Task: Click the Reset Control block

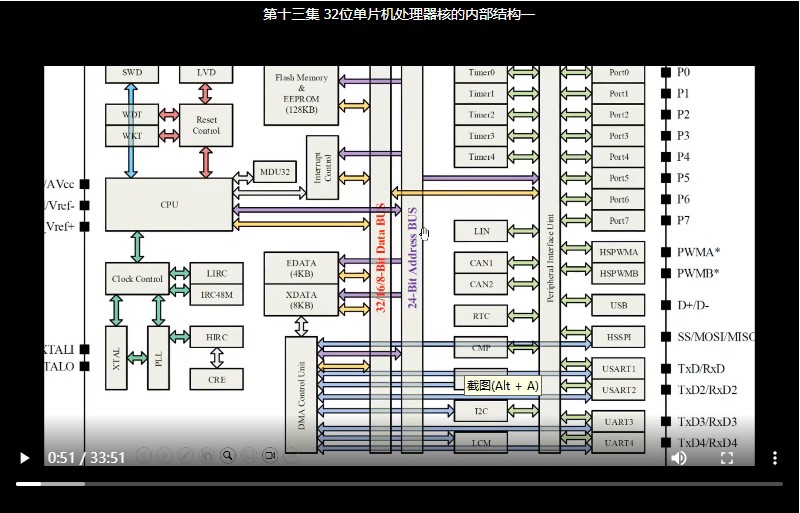Action: pyautogui.click(x=206, y=125)
